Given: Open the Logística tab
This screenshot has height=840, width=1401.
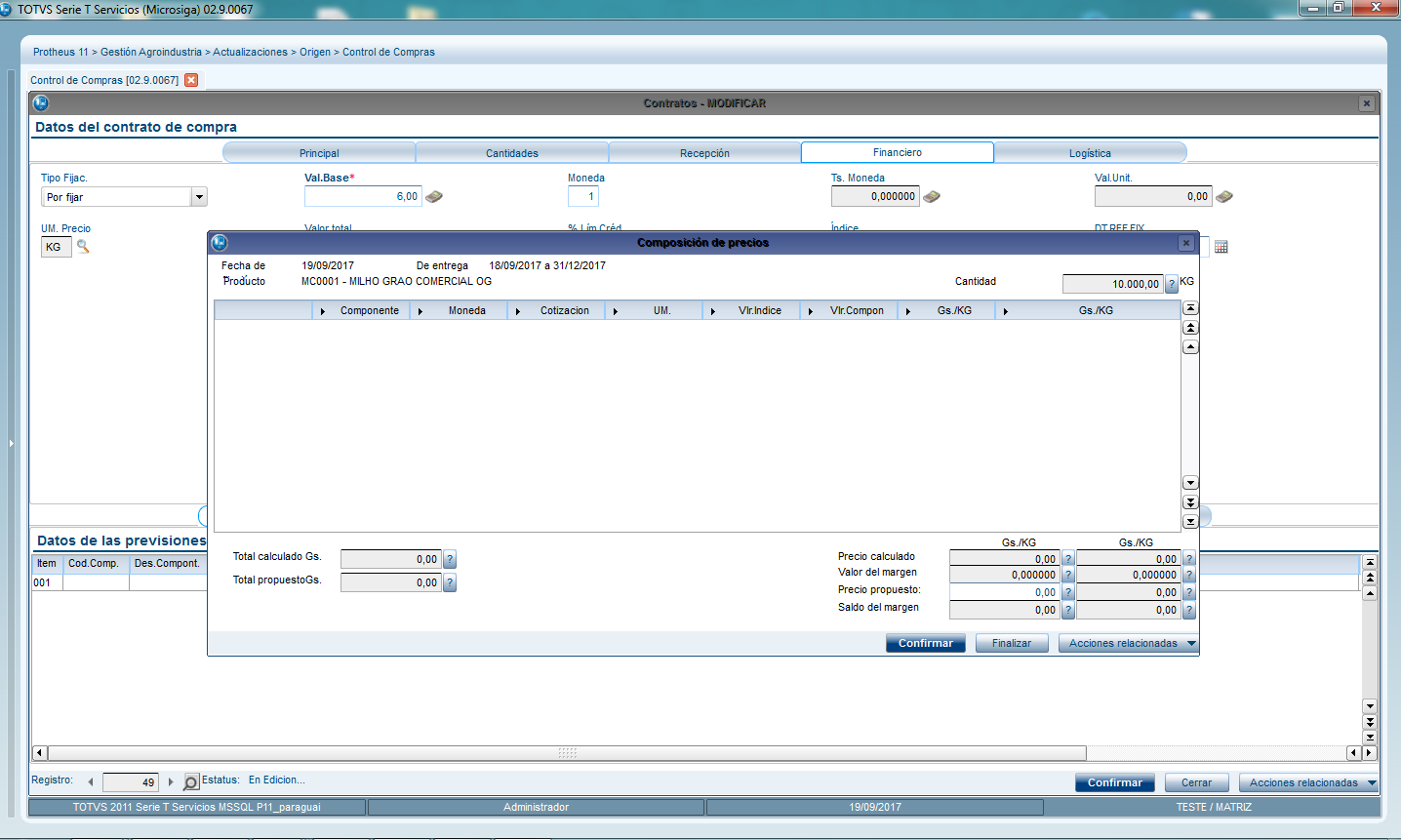Looking at the screenshot, I should pos(1090,153).
